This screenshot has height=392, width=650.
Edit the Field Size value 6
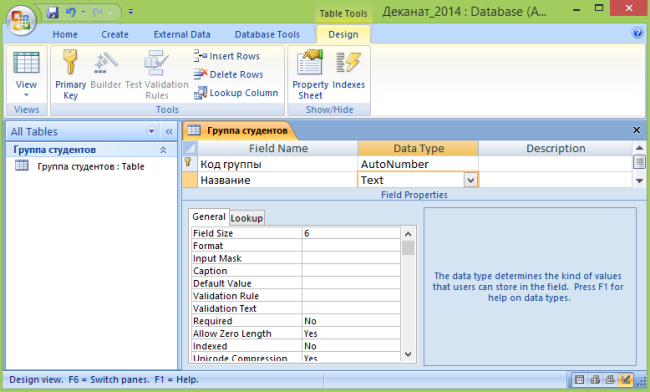click(351, 233)
